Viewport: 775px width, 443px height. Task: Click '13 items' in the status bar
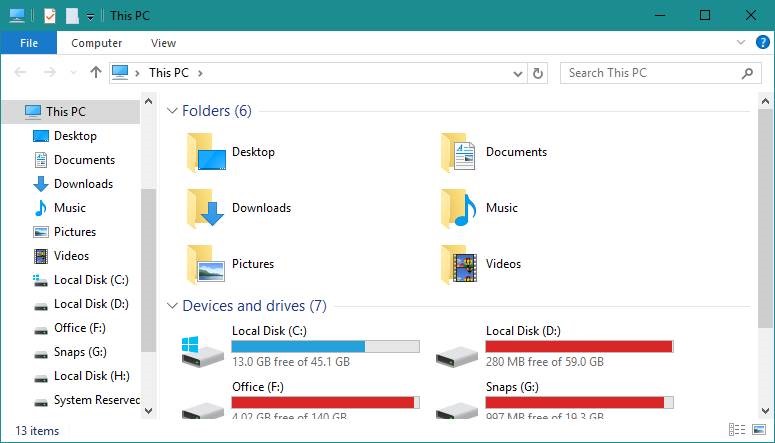pyautogui.click(x=37, y=431)
